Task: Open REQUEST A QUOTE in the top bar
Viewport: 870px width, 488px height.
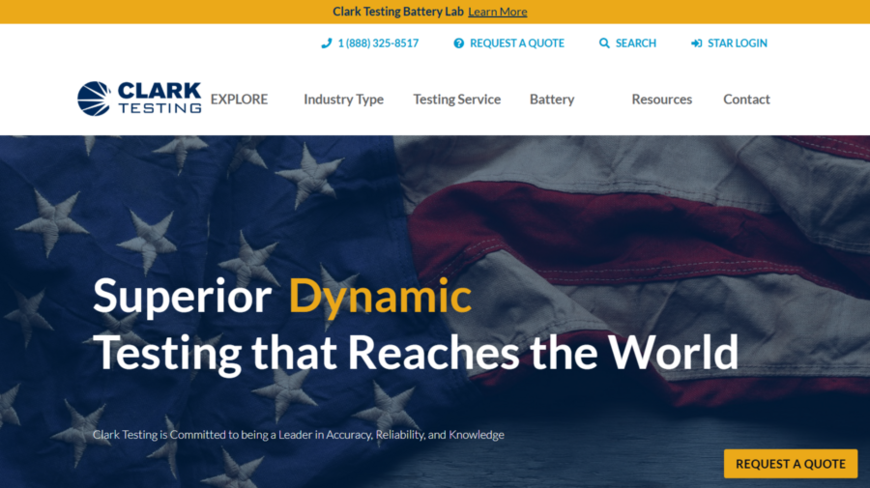Action: pyautogui.click(x=517, y=43)
